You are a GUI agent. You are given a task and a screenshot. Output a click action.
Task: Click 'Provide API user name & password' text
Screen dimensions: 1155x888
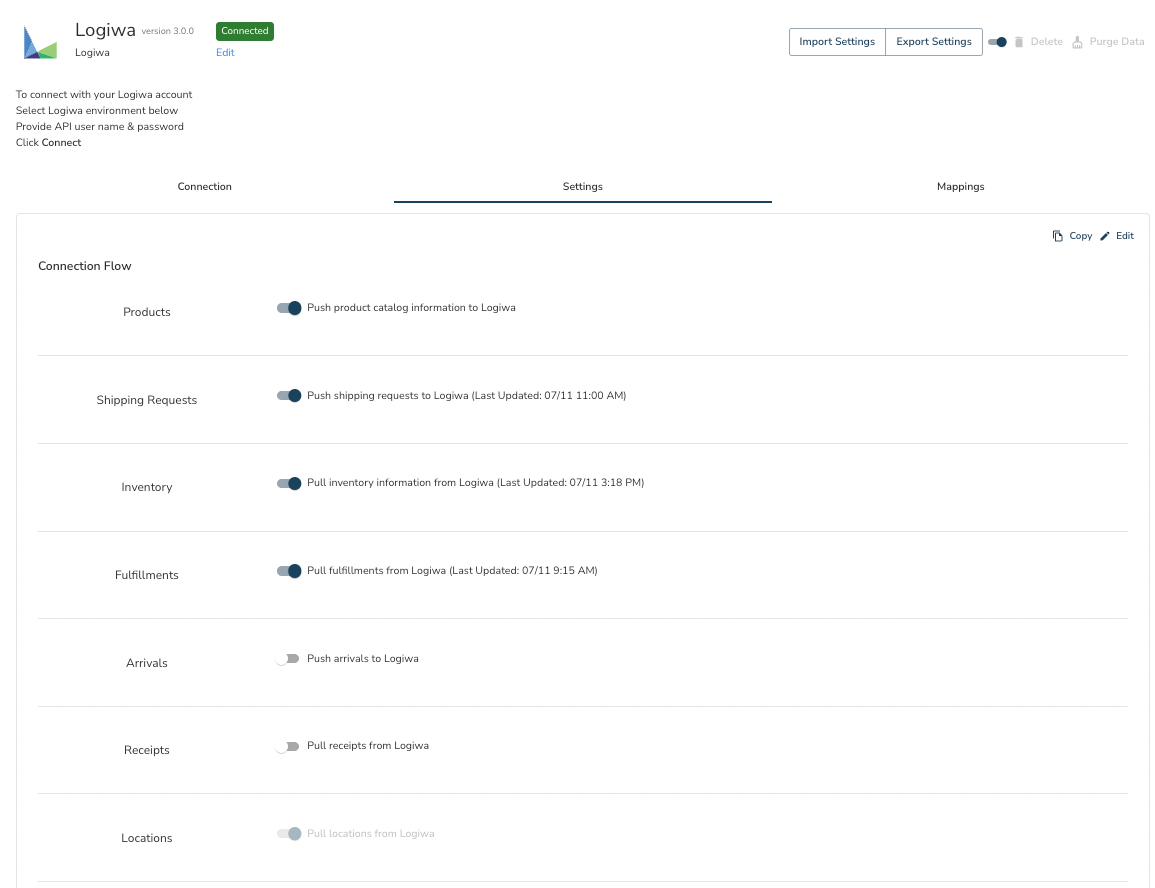[100, 127]
